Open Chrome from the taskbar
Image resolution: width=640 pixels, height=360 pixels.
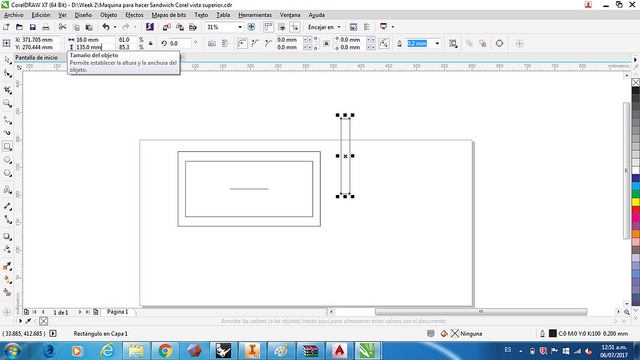[165, 351]
